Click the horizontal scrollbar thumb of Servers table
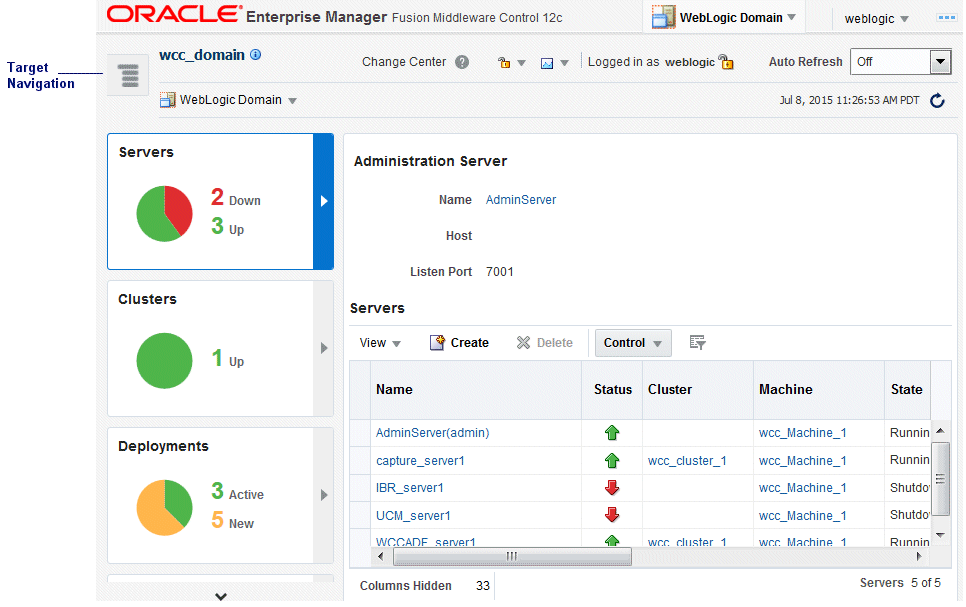 (512, 556)
